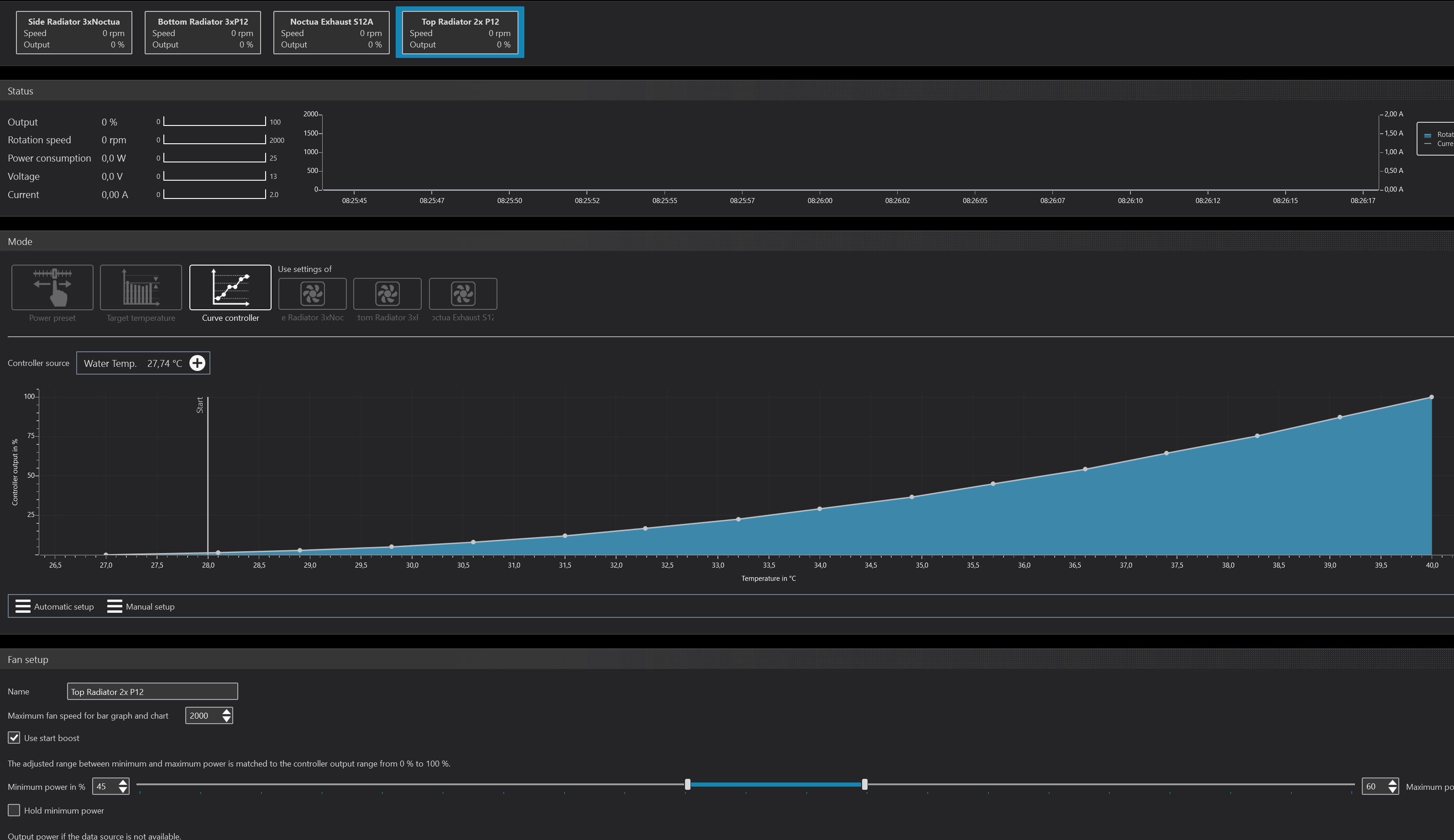Viewport: 1454px width, 840px height.
Task: Select the Curve controller mode icon
Action: [x=230, y=287]
